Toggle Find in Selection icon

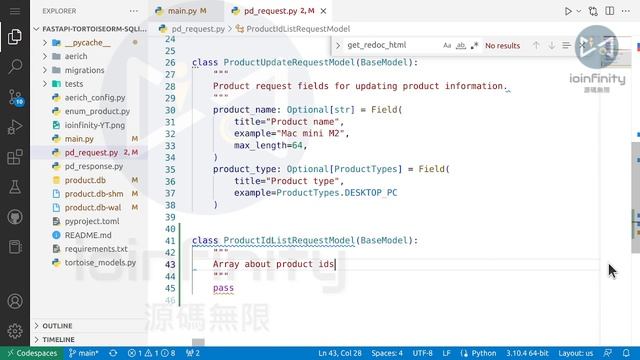[566, 45]
